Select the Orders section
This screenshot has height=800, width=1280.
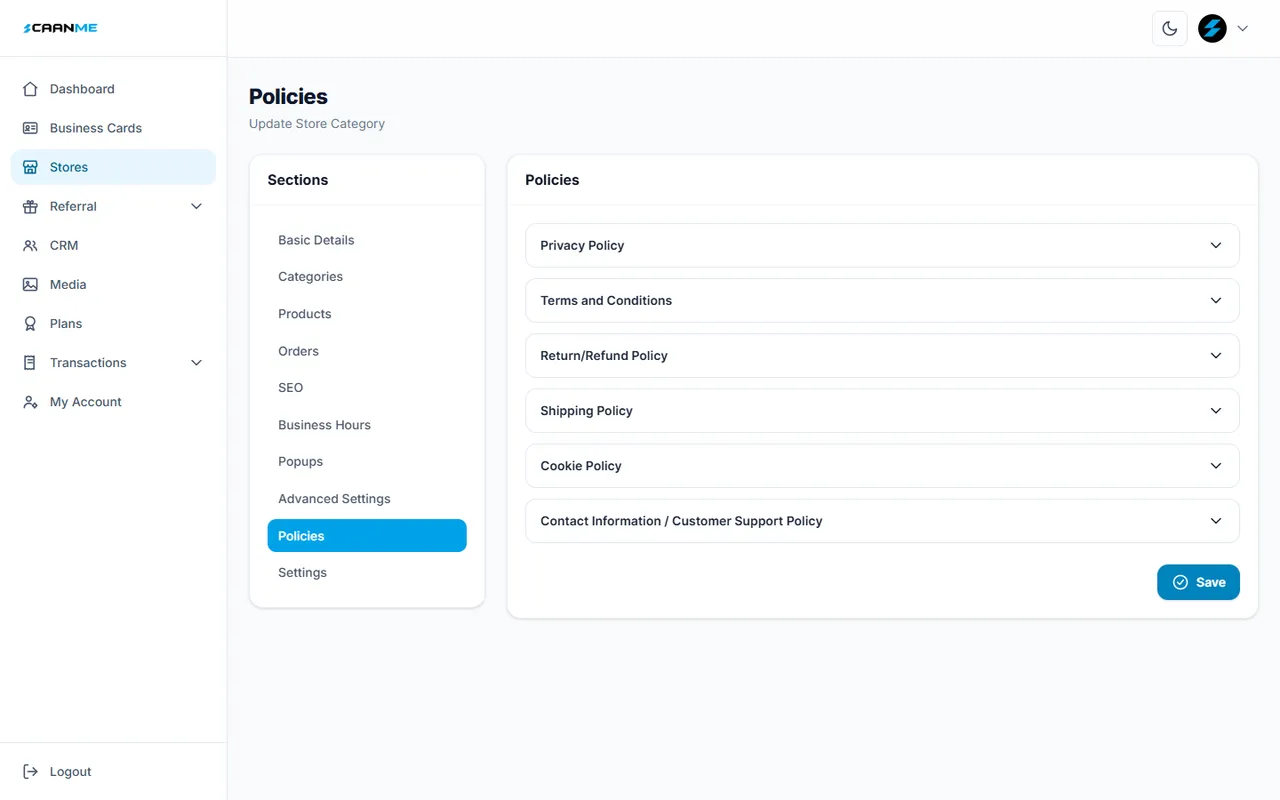click(x=367, y=351)
